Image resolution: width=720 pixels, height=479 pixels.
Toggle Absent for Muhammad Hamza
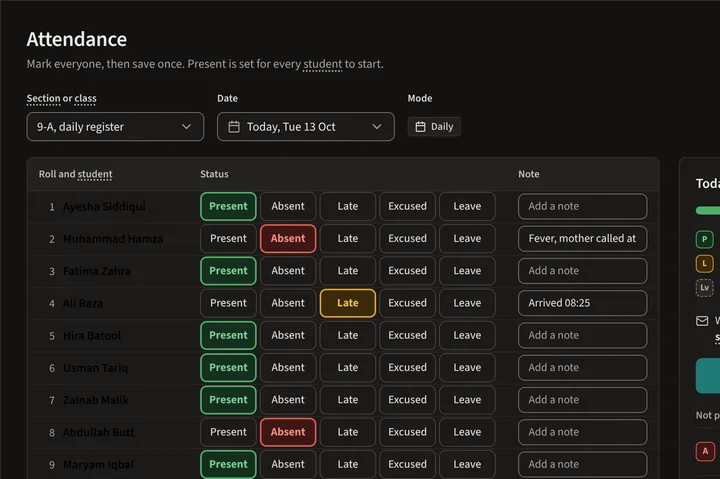point(288,238)
